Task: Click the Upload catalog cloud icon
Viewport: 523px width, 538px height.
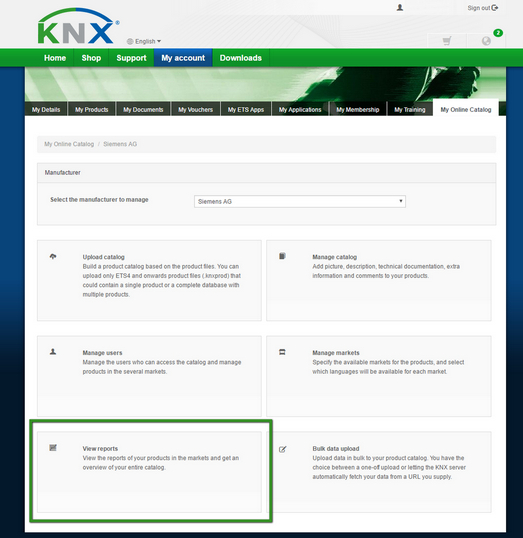Action: coord(53,256)
